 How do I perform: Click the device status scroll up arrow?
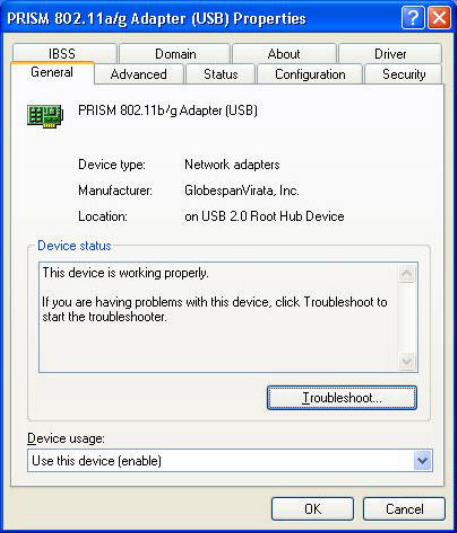(407, 273)
